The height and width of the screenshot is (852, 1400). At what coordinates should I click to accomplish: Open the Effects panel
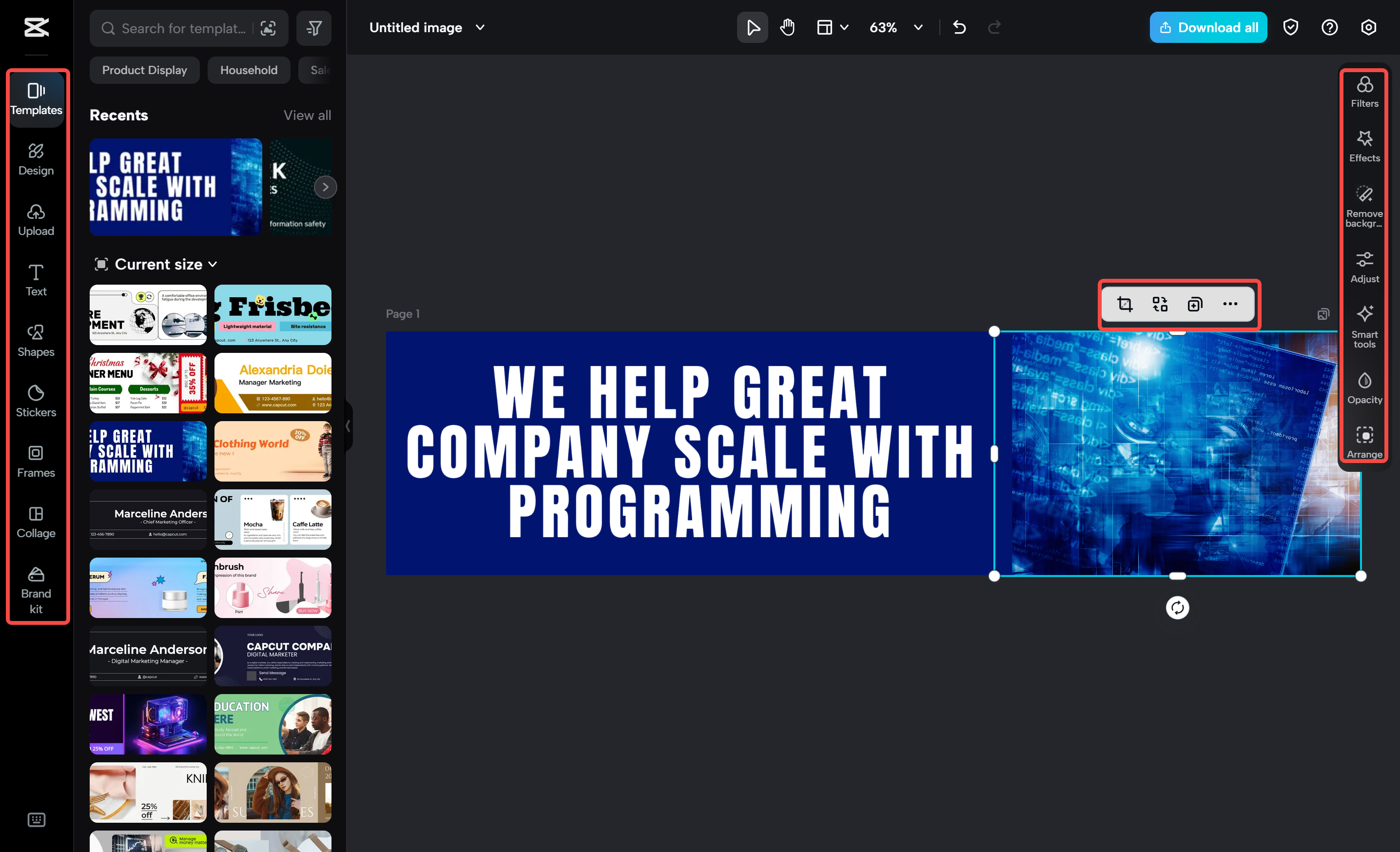click(1364, 147)
